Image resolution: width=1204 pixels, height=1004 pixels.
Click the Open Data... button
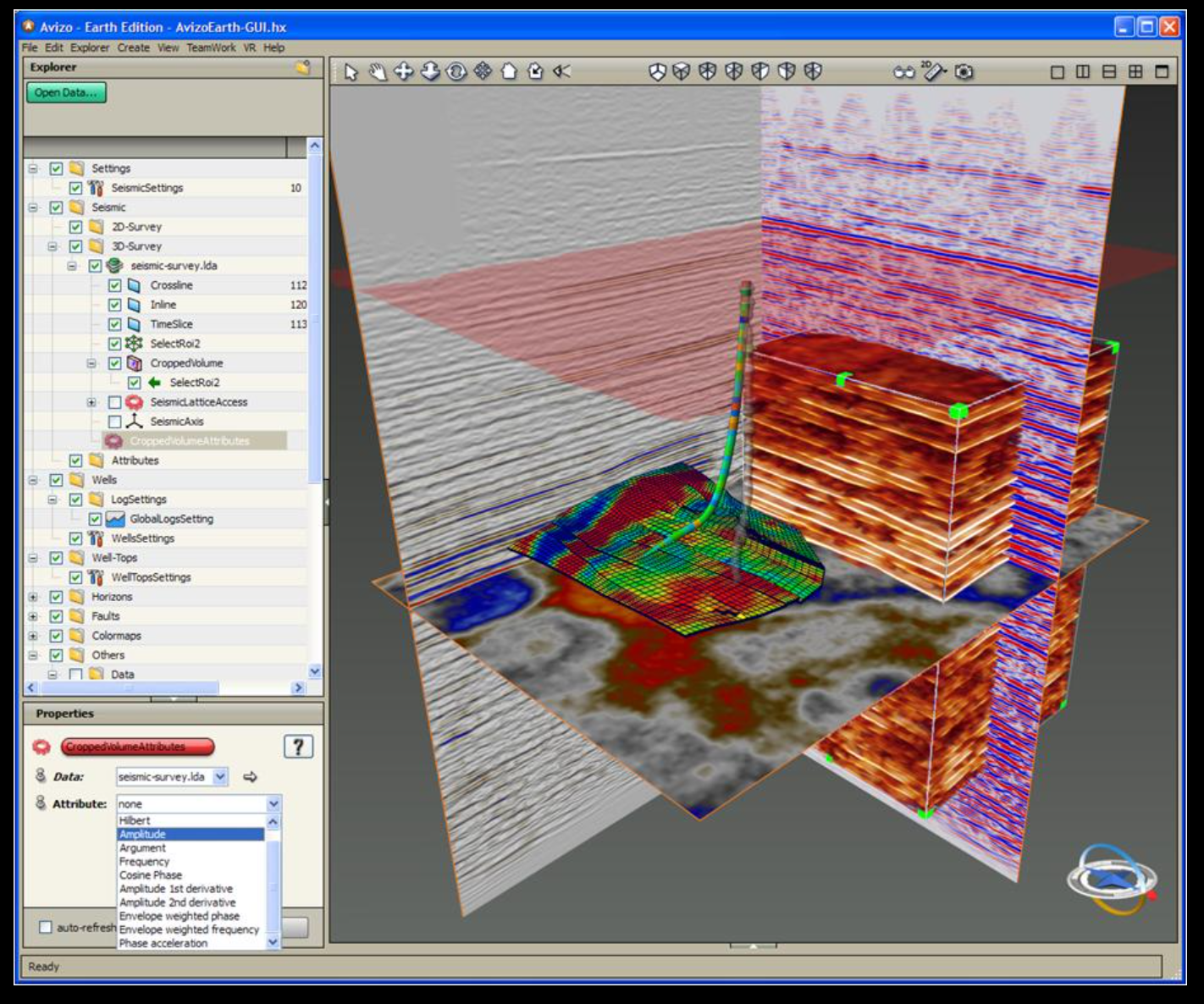(66, 92)
